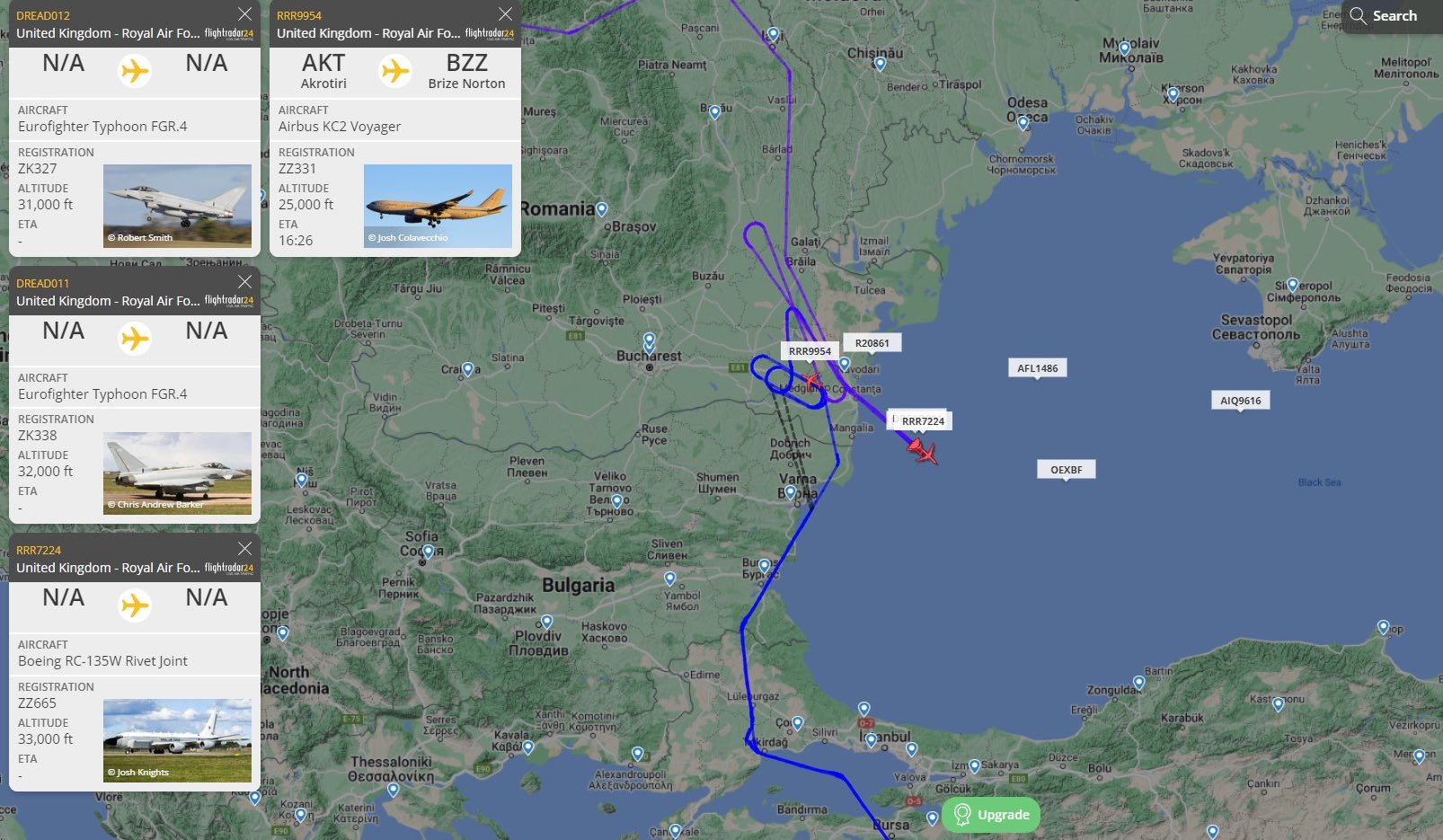Open the Voyager ZZ331 photo thumbnail
The height and width of the screenshot is (840, 1443).
(x=438, y=206)
